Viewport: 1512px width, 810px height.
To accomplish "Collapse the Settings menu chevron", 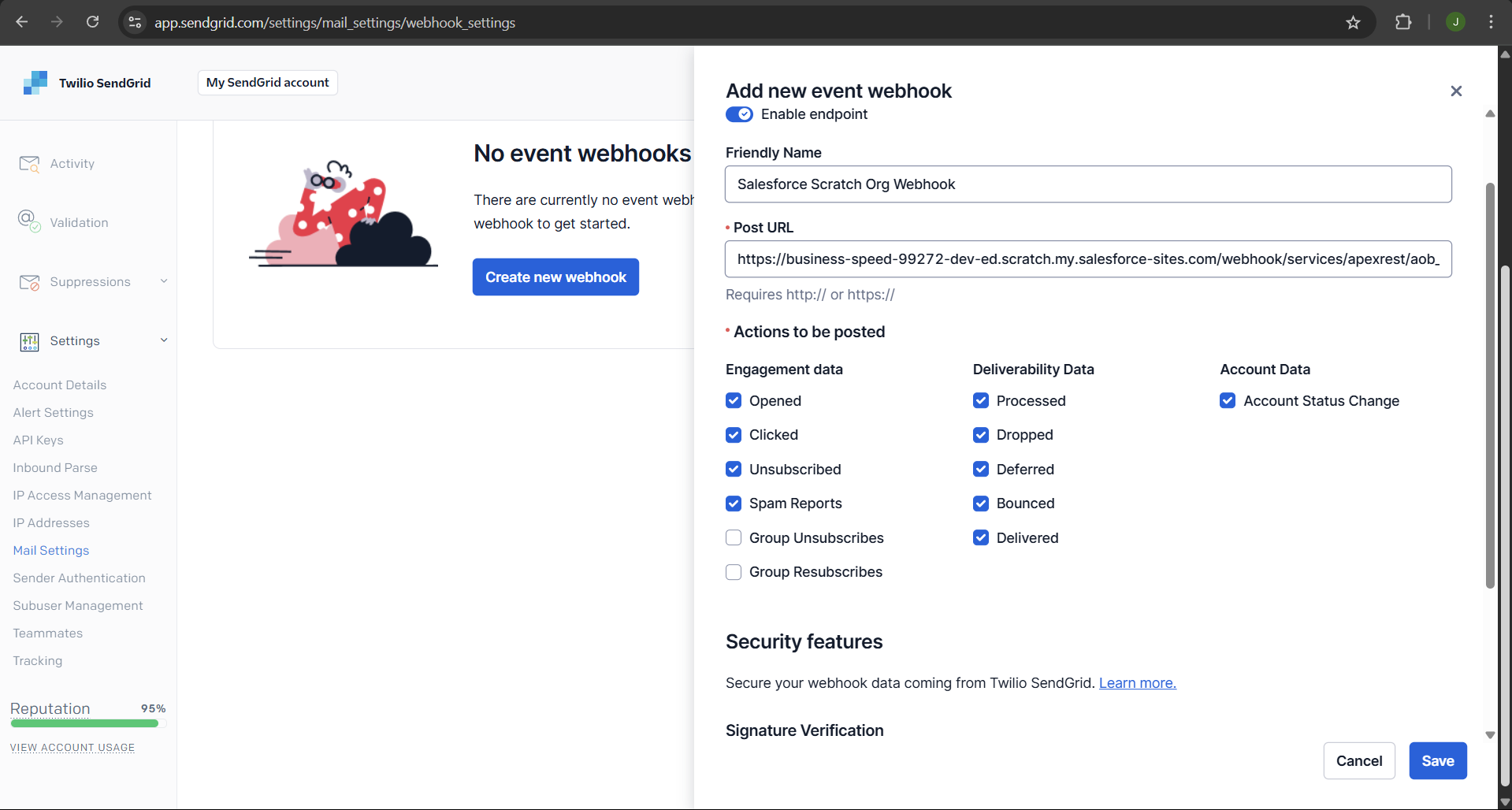I will 164,340.
